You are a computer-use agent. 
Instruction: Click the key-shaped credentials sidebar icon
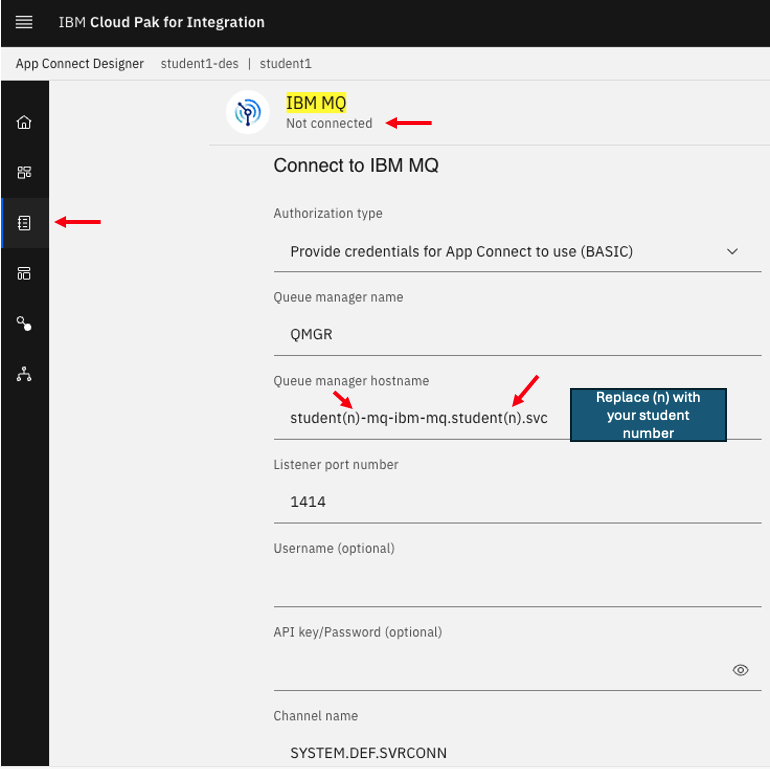click(24, 324)
